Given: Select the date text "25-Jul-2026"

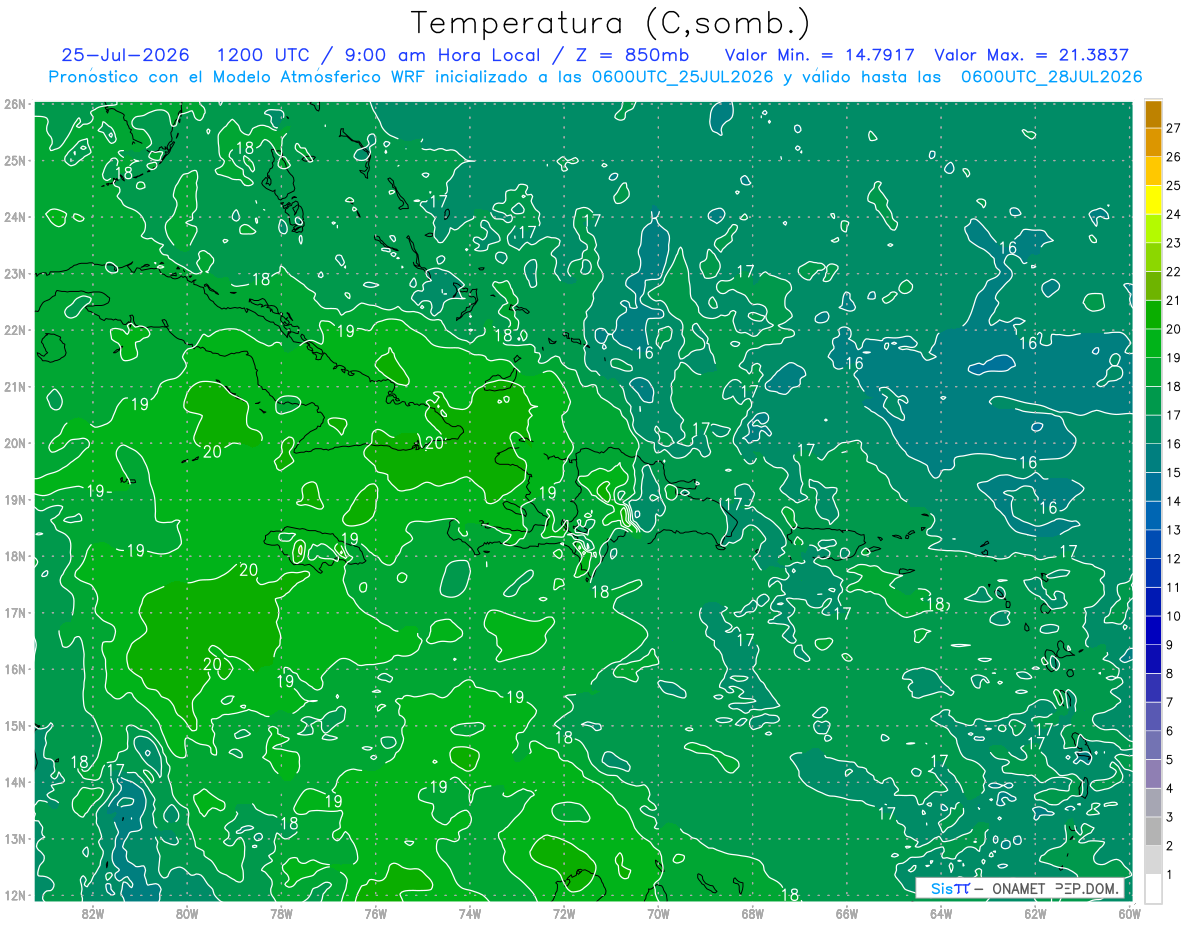Looking at the screenshot, I should click(x=126, y=55).
